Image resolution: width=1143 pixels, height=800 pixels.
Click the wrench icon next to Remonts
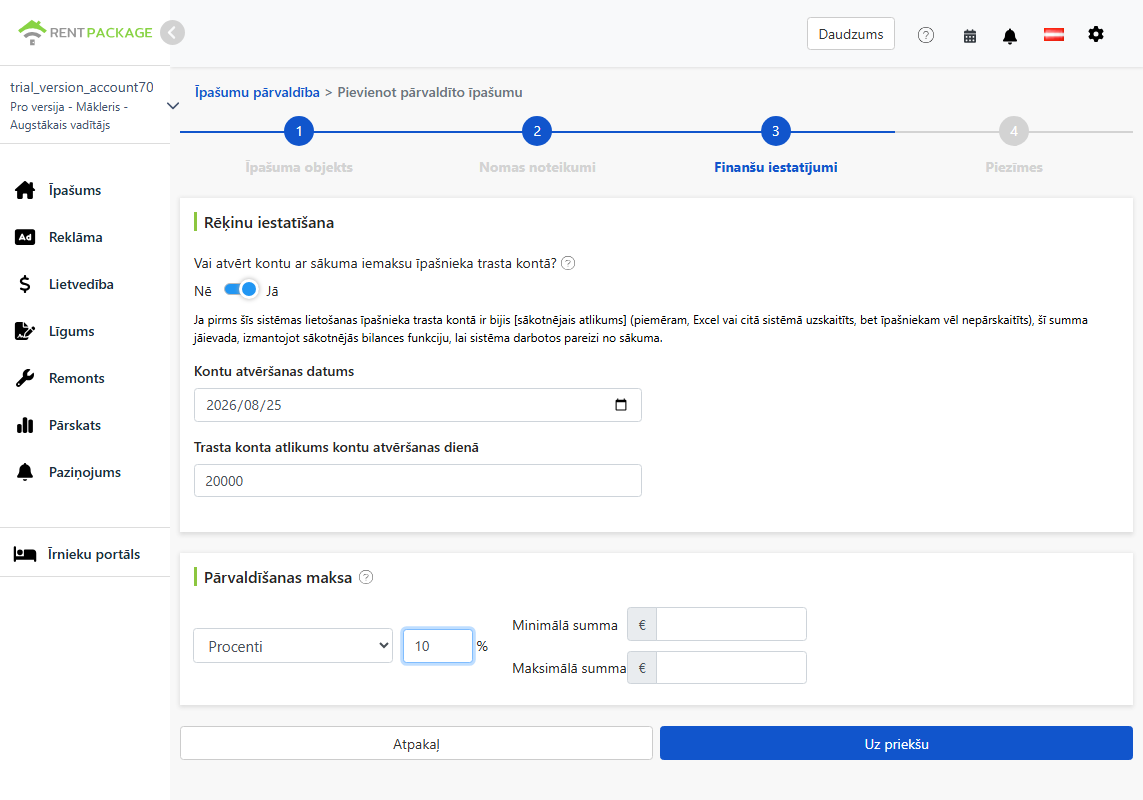pyautogui.click(x=25, y=378)
